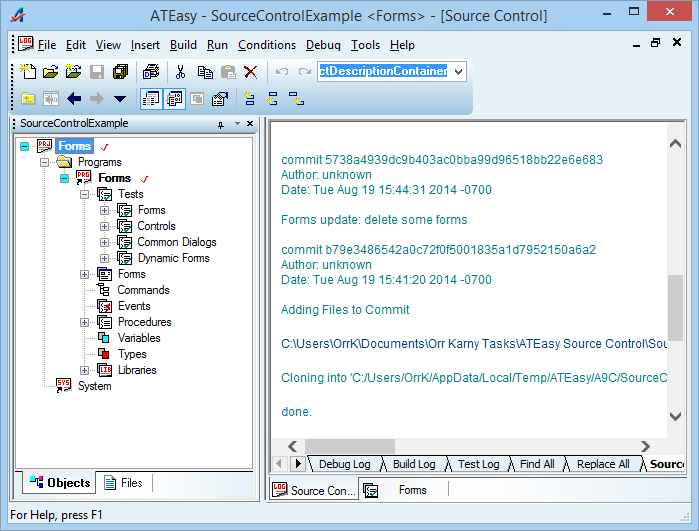699x531 pixels.
Task: Click the log scroll-down arrow
Action: pos(675,416)
